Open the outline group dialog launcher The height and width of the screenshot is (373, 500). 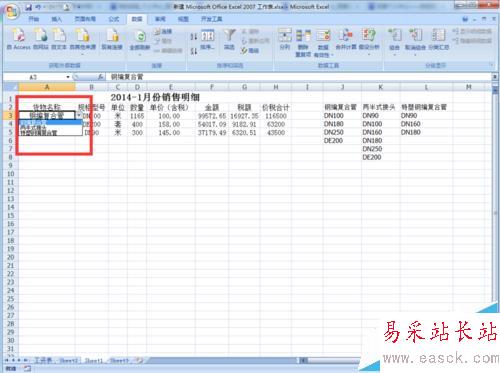point(491,65)
